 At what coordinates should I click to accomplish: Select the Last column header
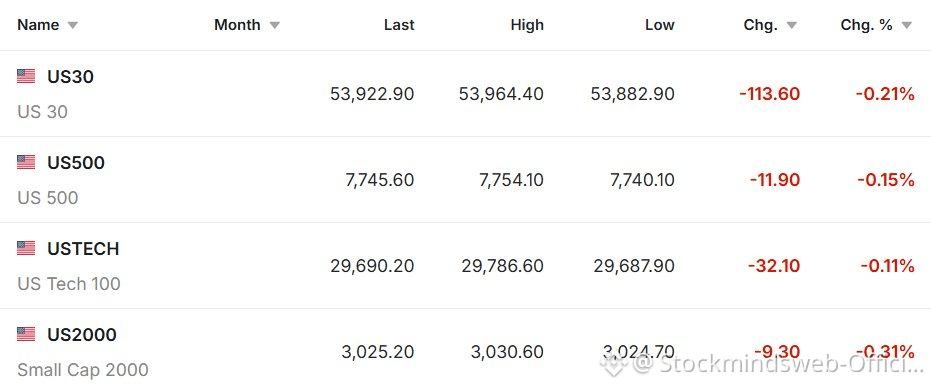399,25
